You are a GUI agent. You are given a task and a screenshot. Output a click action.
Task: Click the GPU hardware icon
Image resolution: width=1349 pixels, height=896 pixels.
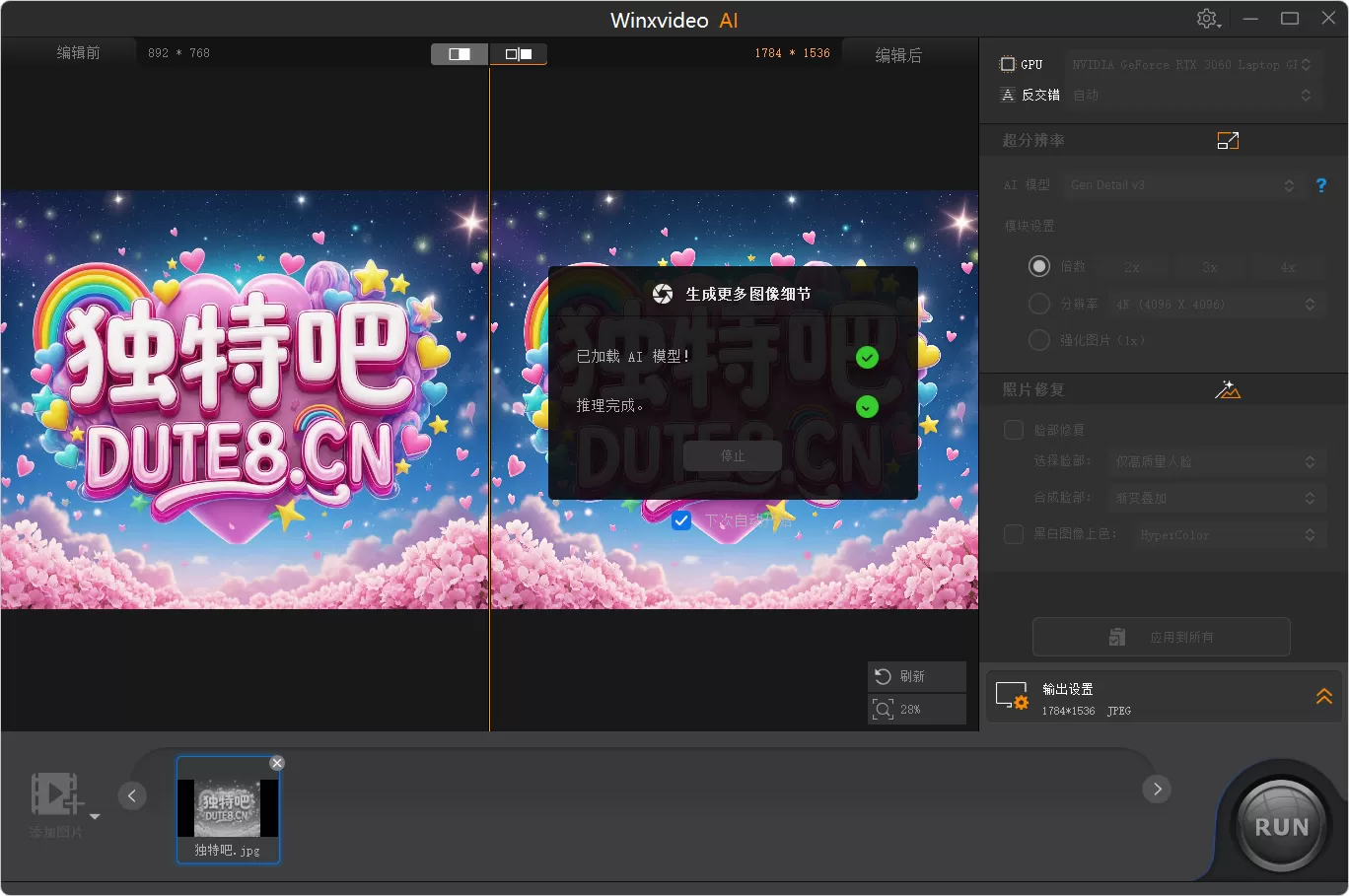click(x=1007, y=63)
